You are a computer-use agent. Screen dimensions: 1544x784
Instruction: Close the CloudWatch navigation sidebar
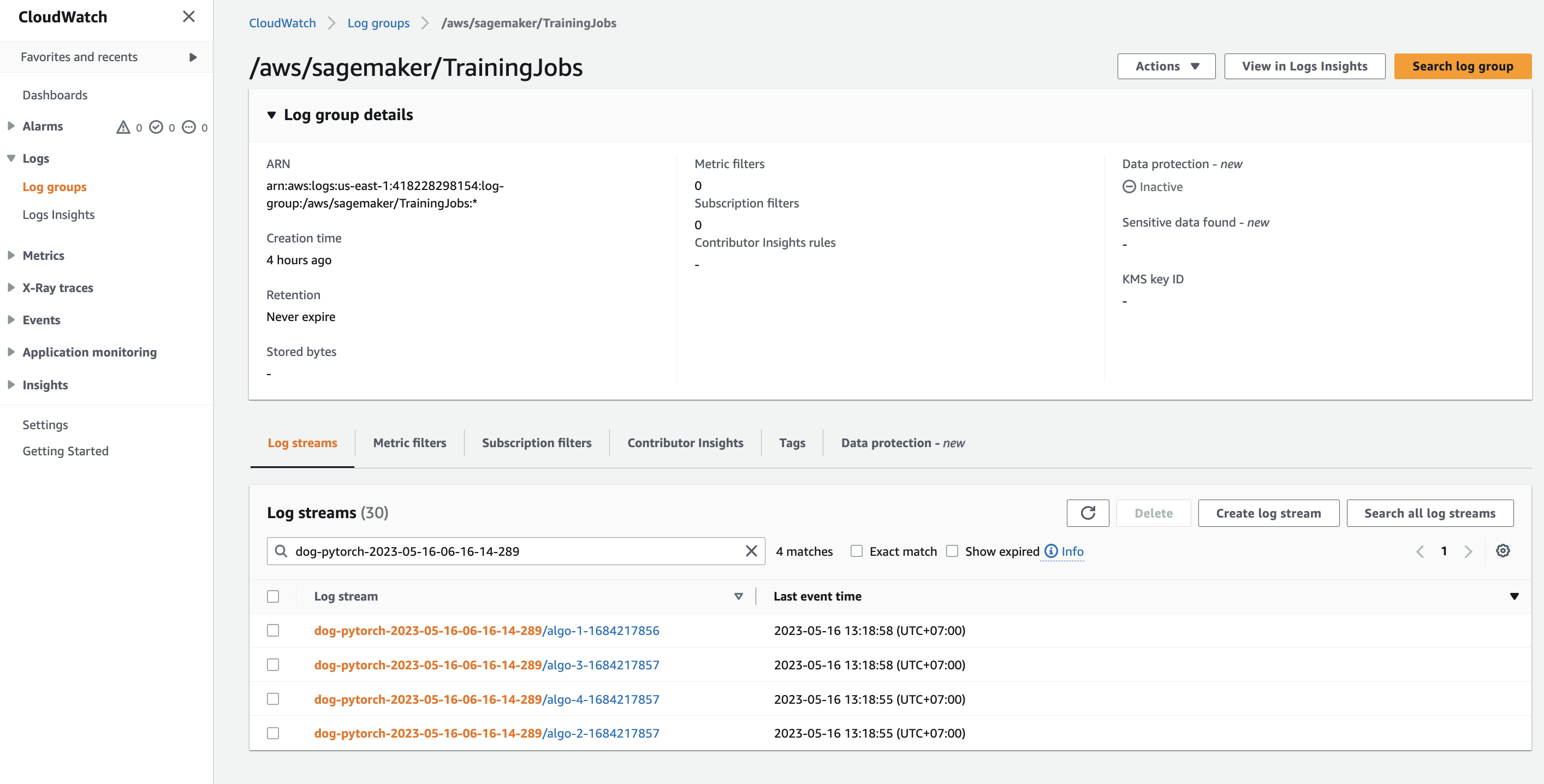pos(188,17)
